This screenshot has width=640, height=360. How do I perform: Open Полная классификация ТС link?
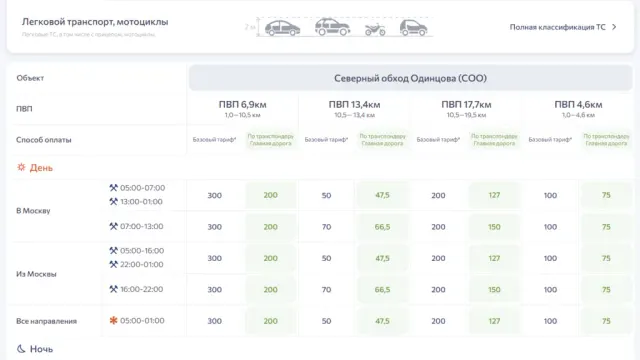(558, 27)
